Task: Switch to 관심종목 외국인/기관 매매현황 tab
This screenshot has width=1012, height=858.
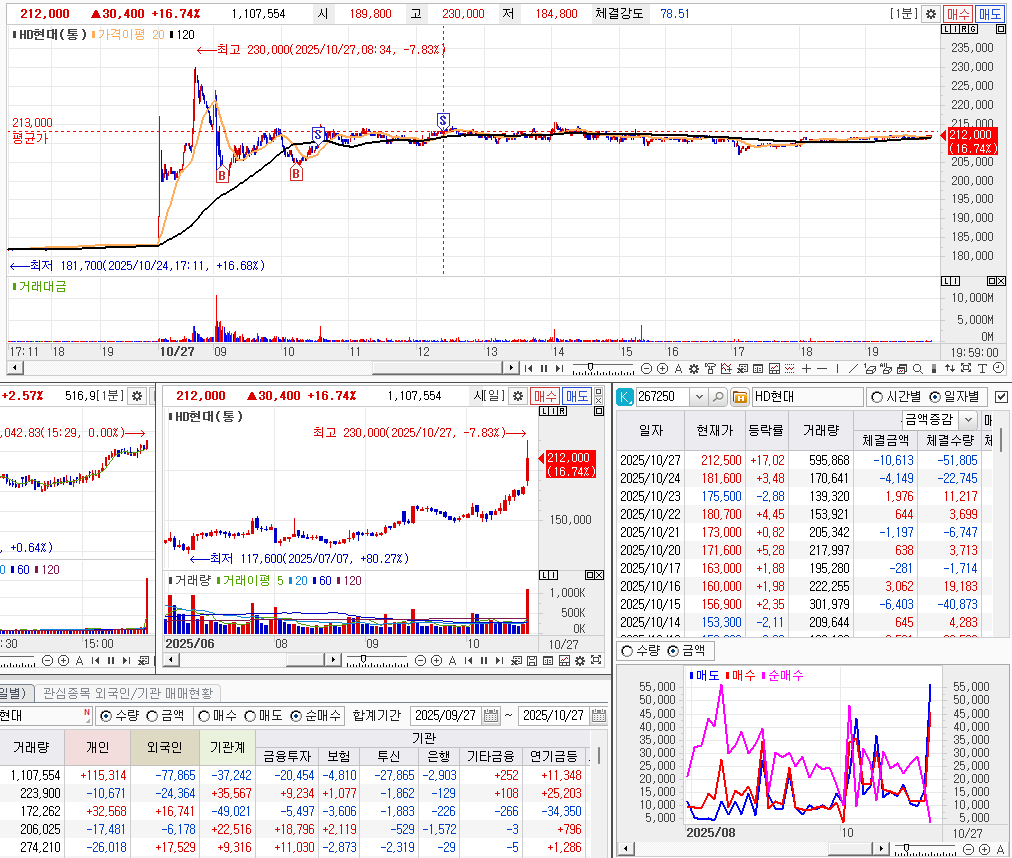Action: [128, 693]
